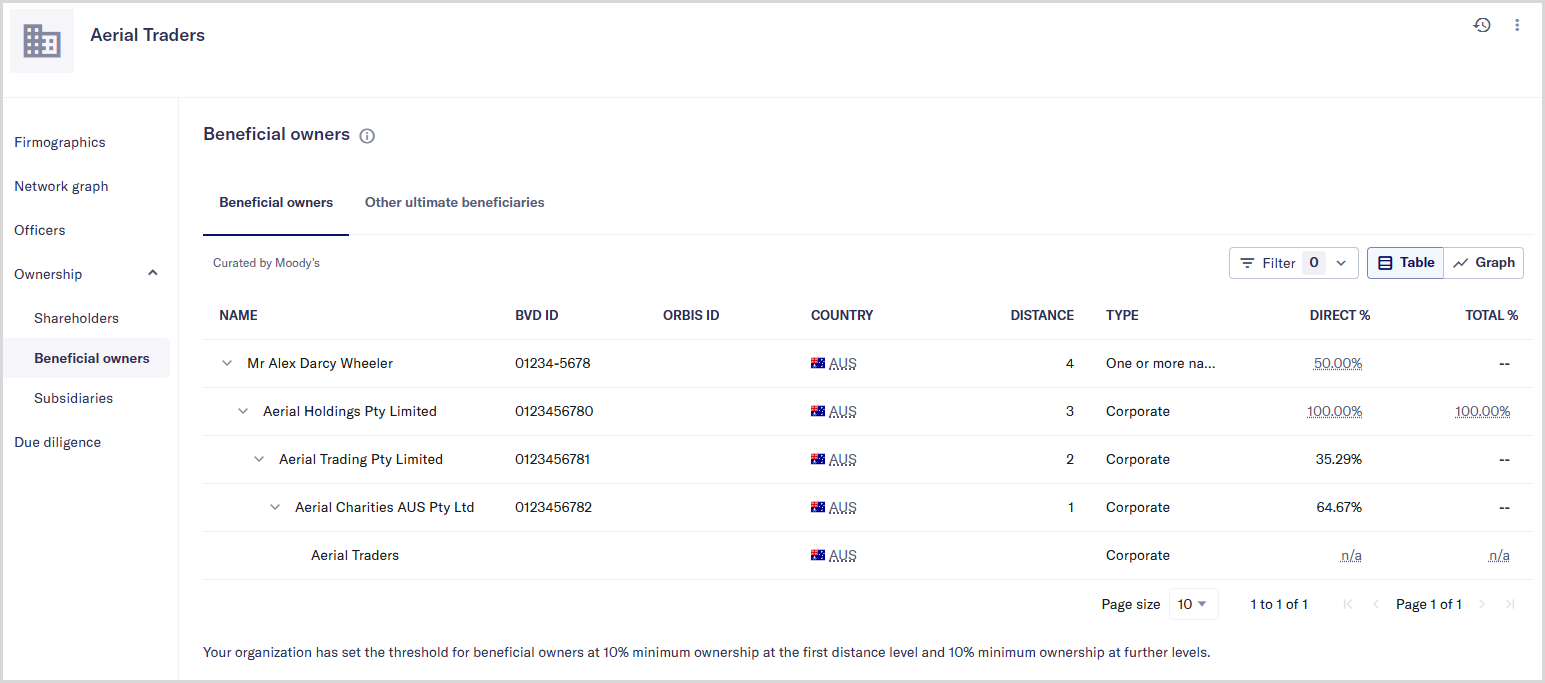This screenshot has height=683, width=1545.
Task: Go to previous page arrow
Action: [x=1376, y=604]
